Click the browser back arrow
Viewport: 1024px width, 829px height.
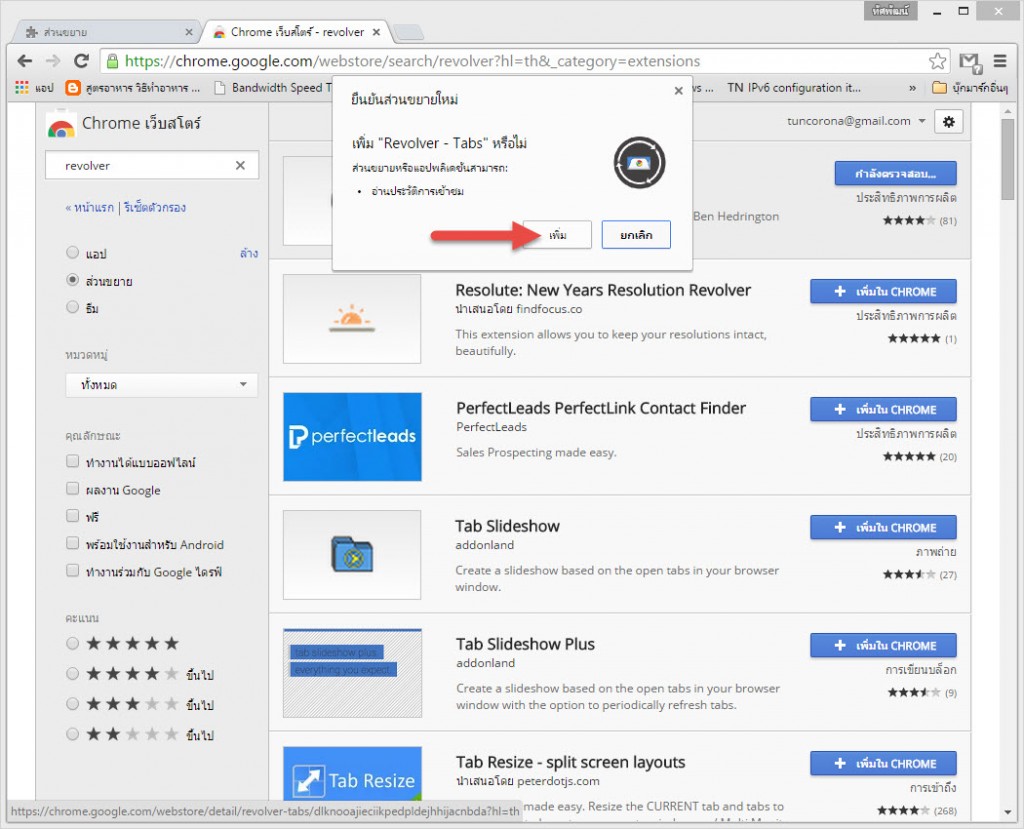25,61
